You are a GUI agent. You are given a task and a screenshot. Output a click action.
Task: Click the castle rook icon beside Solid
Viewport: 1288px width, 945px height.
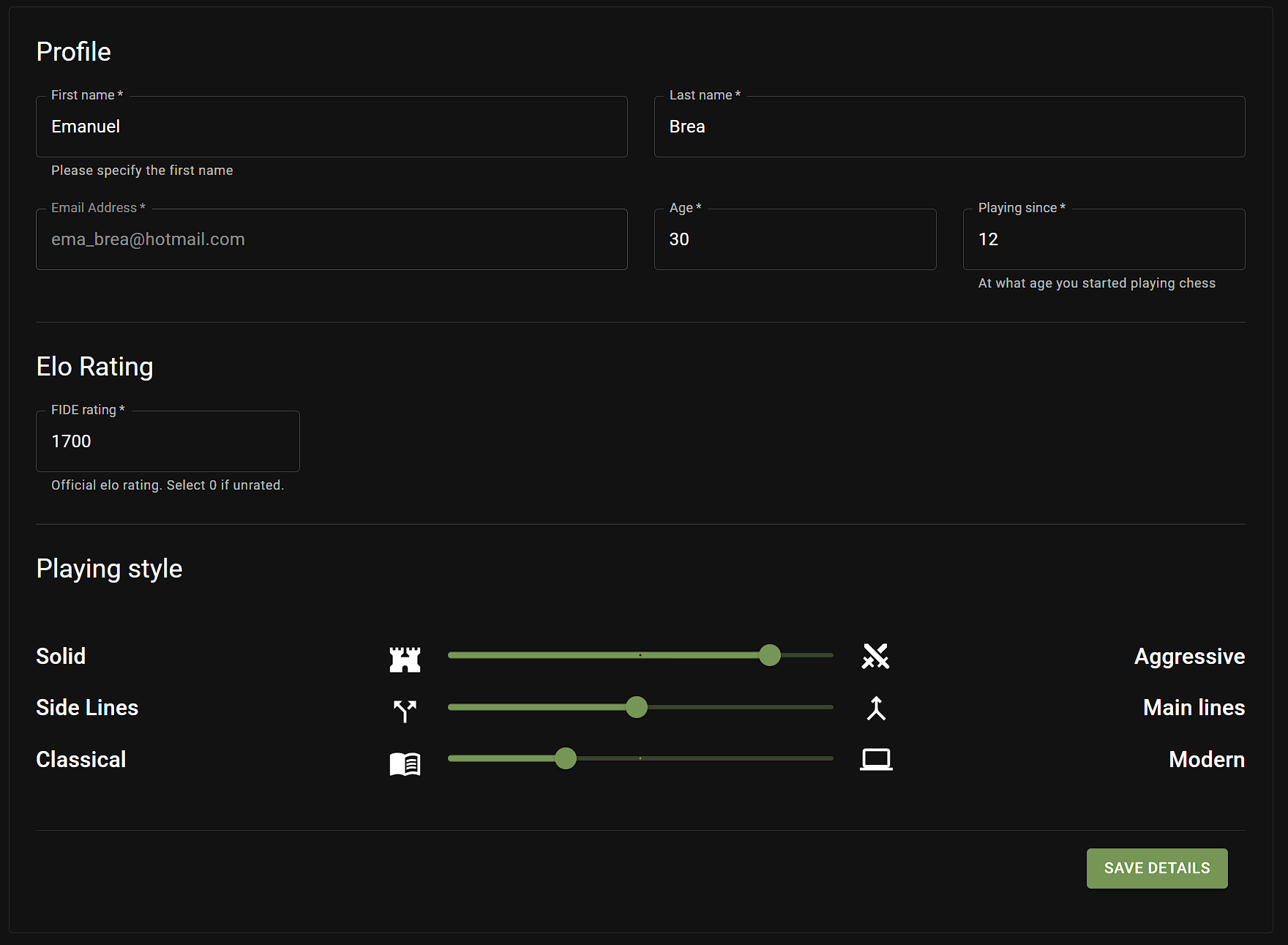coord(405,659)
